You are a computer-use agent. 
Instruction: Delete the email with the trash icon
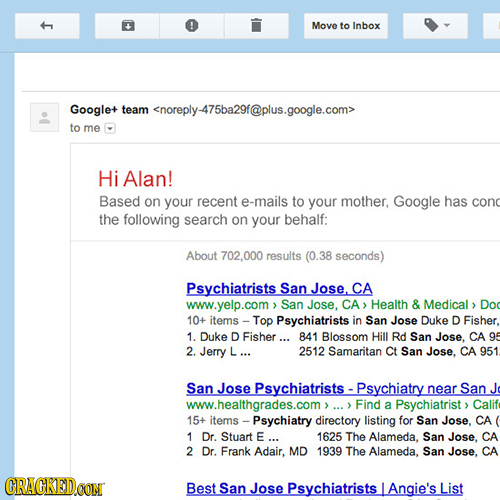coord(256,26)
